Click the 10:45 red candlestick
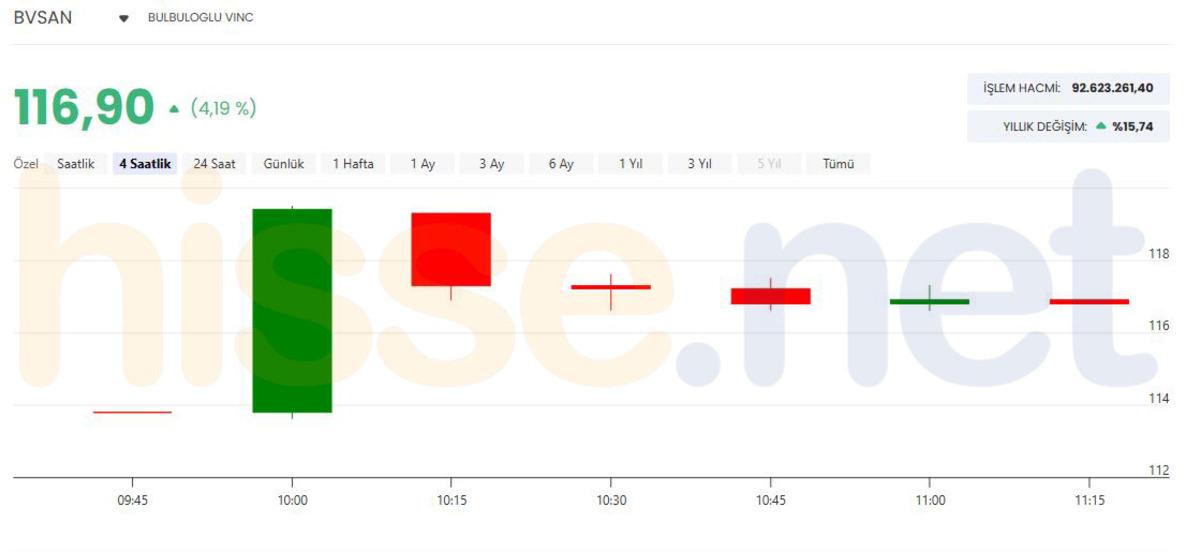This screenshot has height=552, width=1200. tap(770, 296)
